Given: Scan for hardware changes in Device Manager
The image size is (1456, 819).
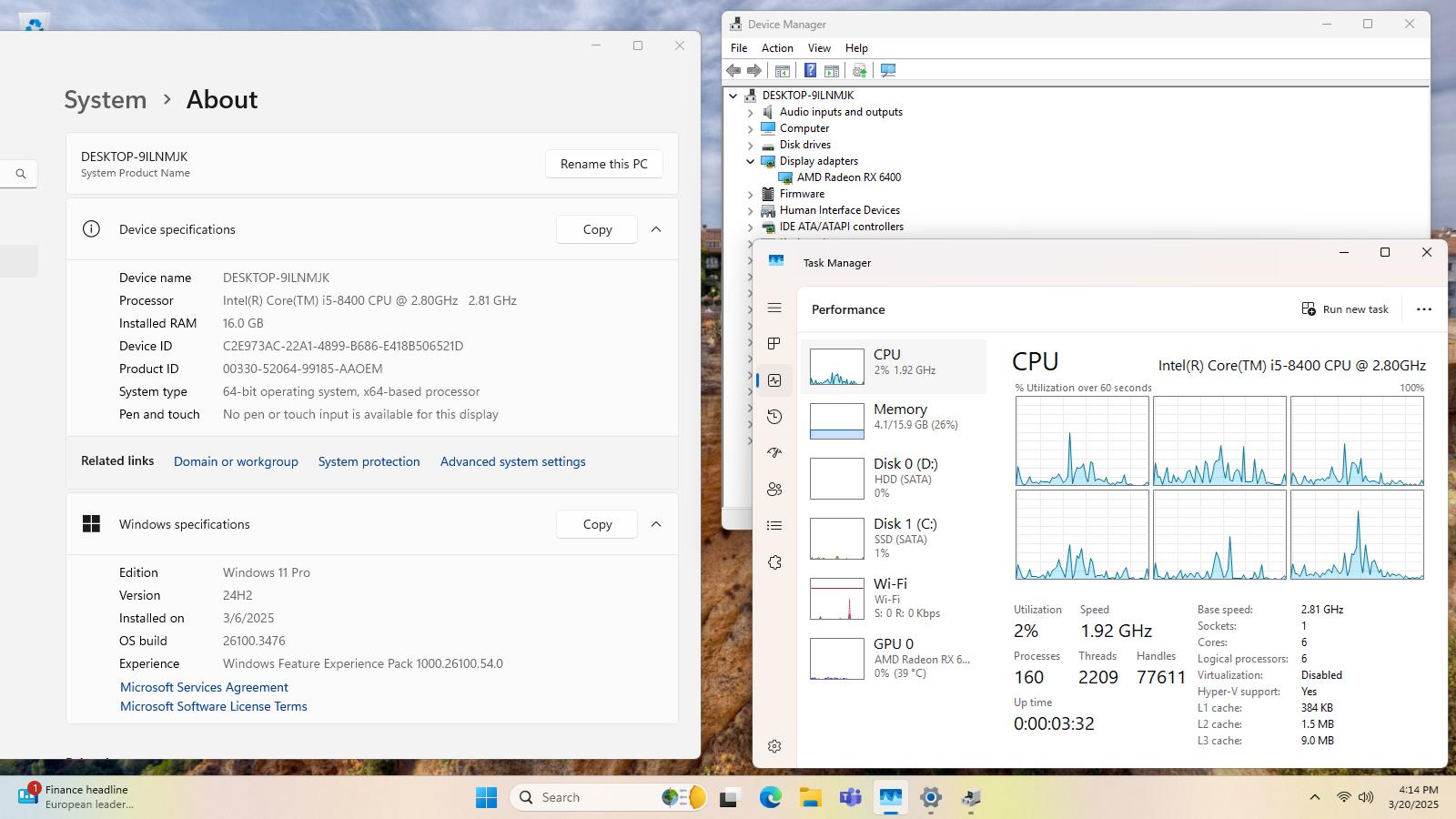Looking at the screenshot, I should click(888, 71).
